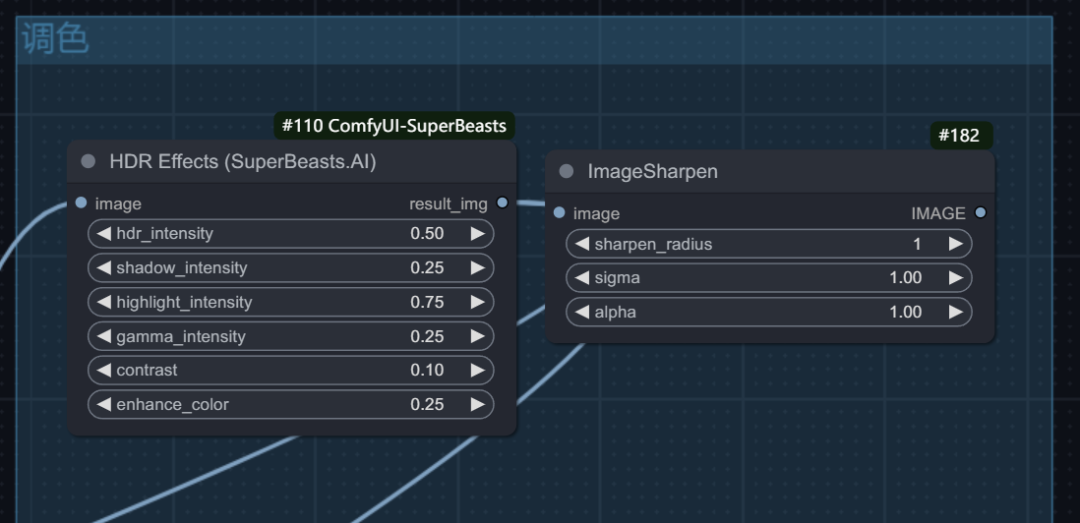
Task: Increase alpha with its right arrow
Action: coord(955,312)
